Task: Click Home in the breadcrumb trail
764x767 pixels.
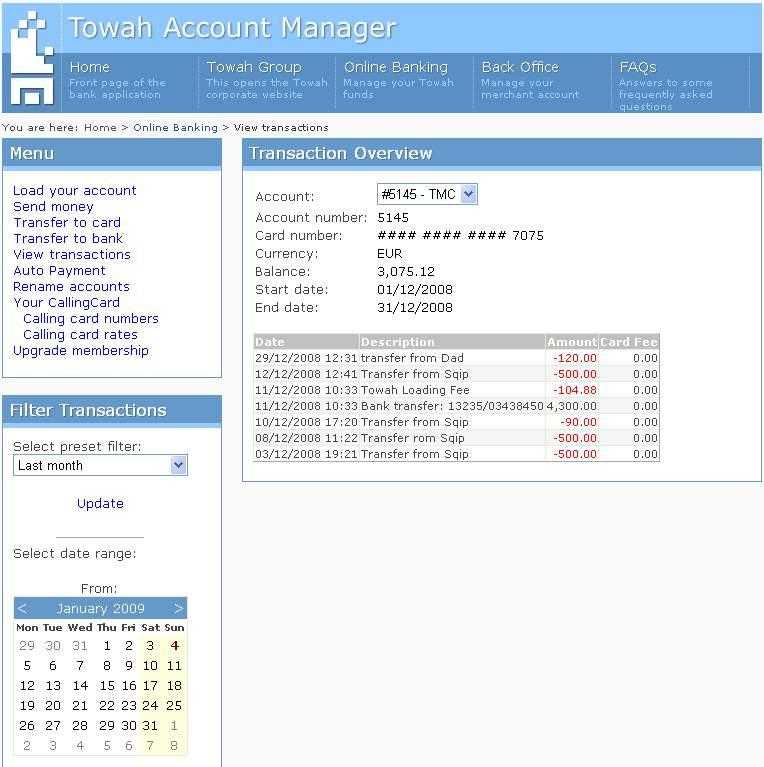Action: pyautogui.click(x=100, y=127)
